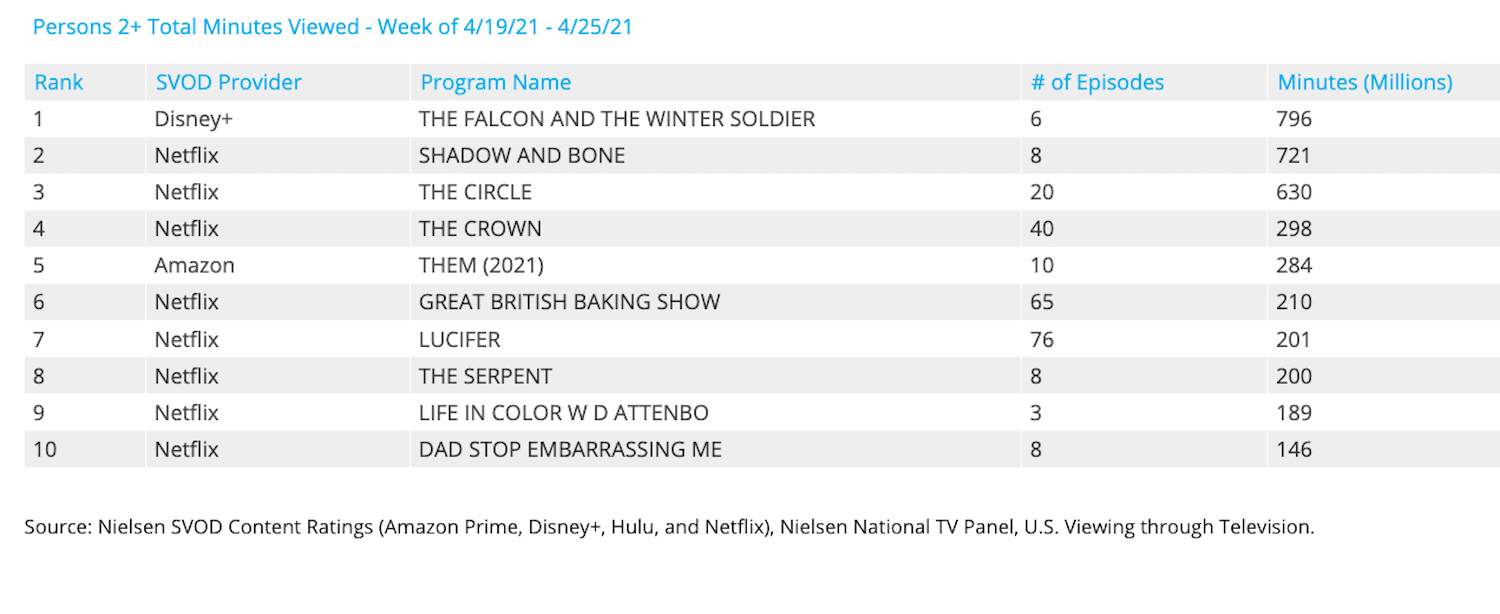Select The Serpent program cell

click(x=485, y=377)
